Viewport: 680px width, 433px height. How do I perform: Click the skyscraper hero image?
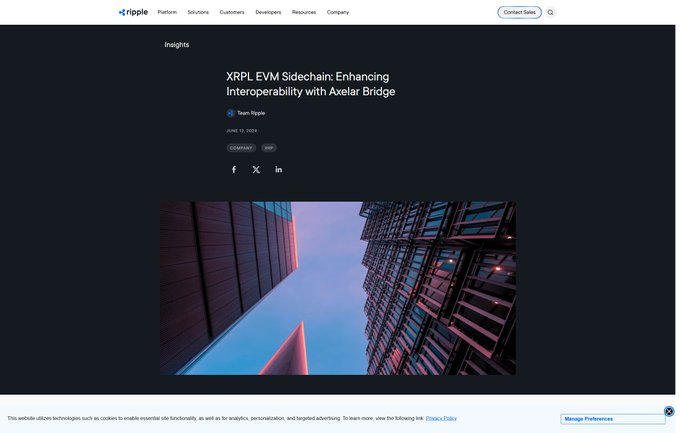click(x=338, y=288)
